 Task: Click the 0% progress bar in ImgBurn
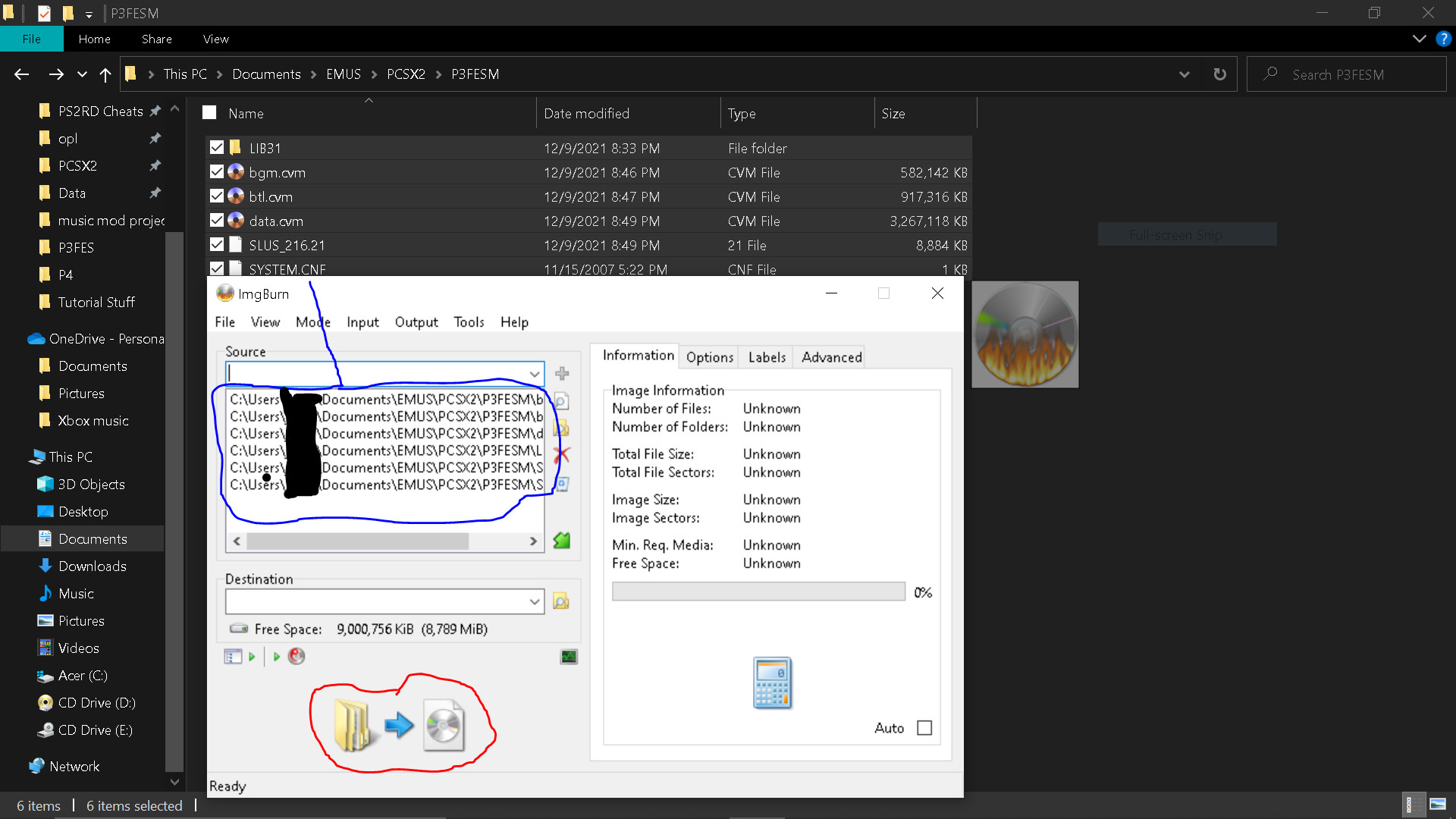pos(758,592)
